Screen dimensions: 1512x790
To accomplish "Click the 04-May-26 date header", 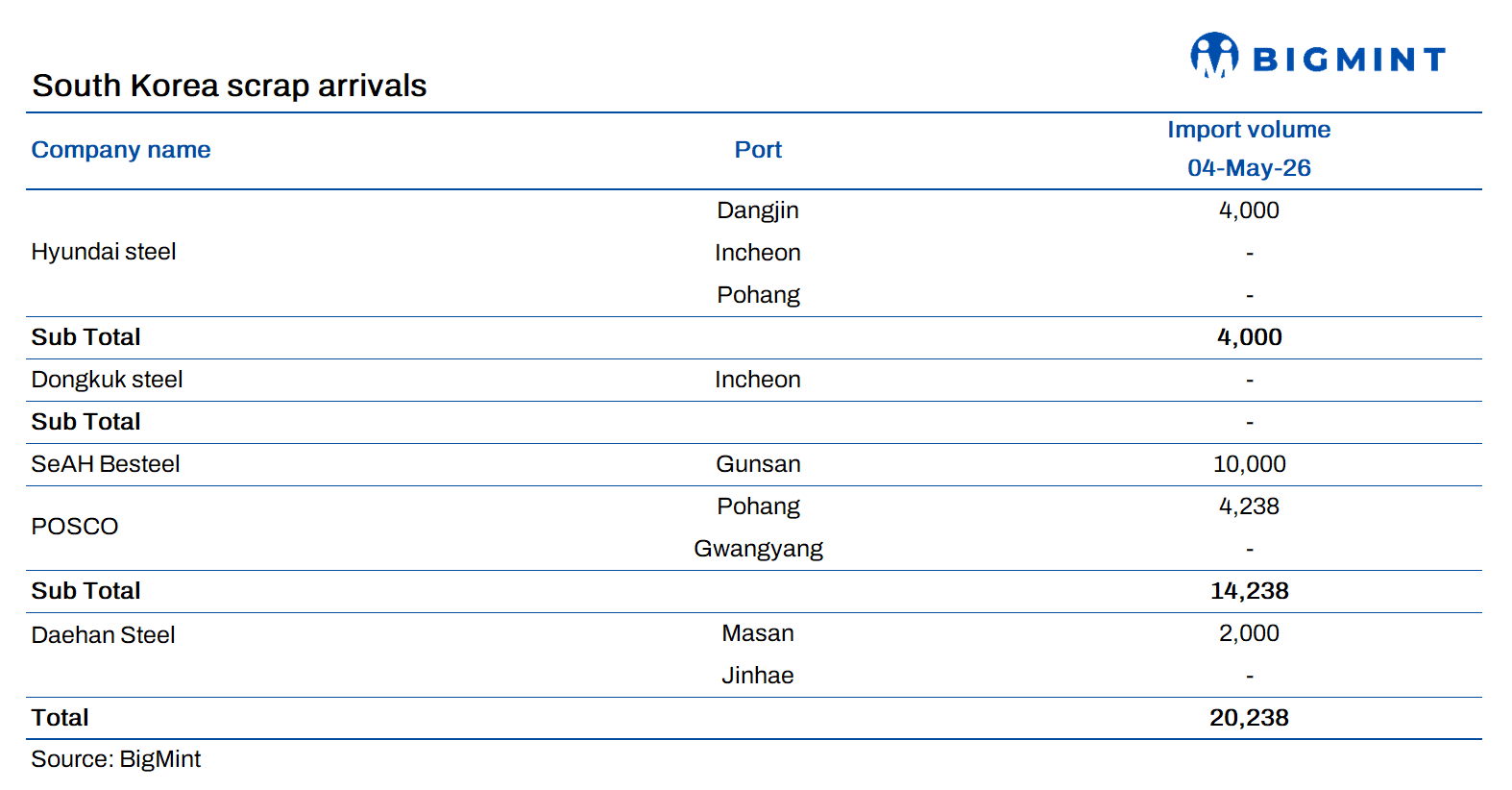I will (x=1249, y=168).
